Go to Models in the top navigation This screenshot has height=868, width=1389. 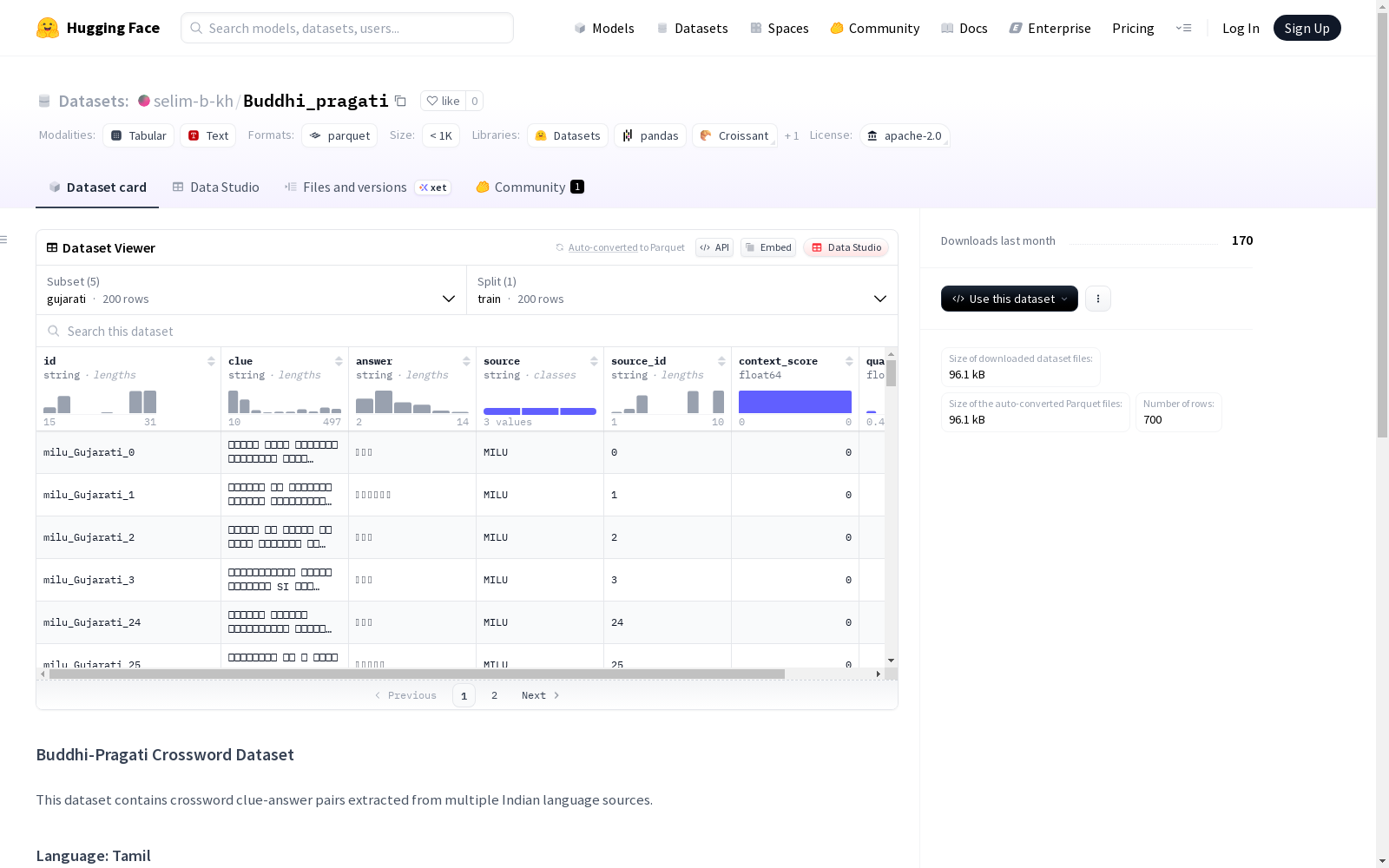(x=604, y=28)
